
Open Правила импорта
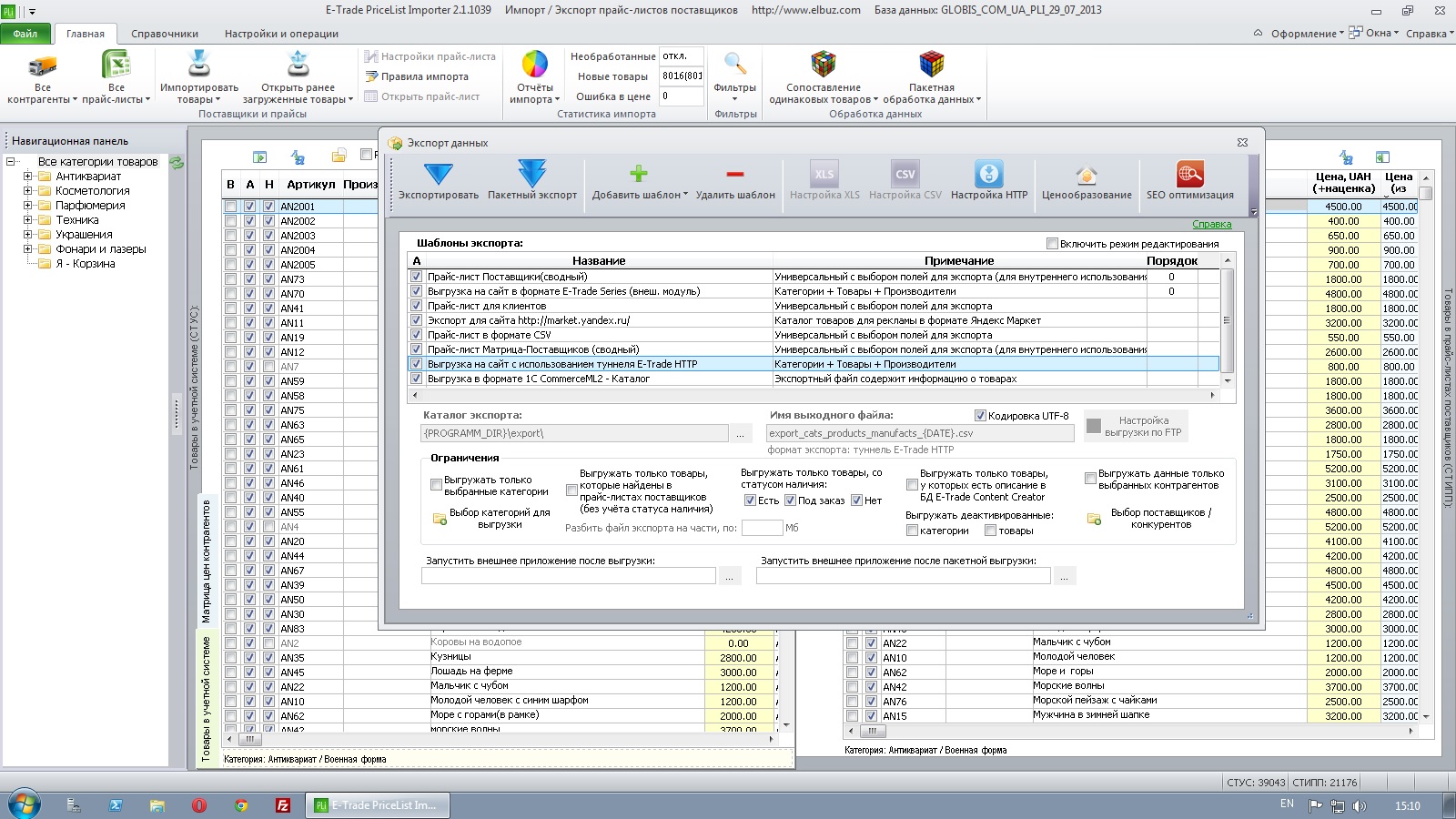(417, 76)
